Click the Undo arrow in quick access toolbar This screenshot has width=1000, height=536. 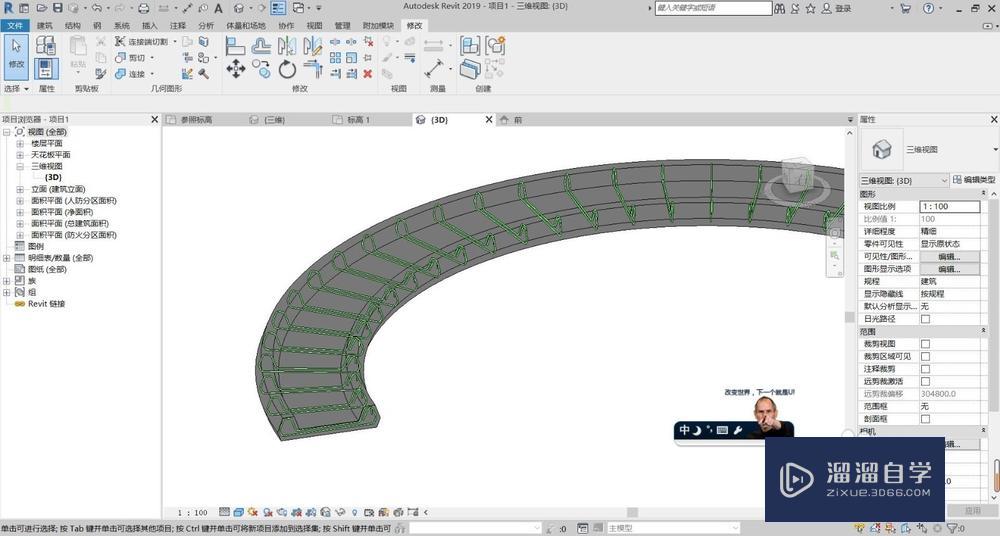(96, 8)
